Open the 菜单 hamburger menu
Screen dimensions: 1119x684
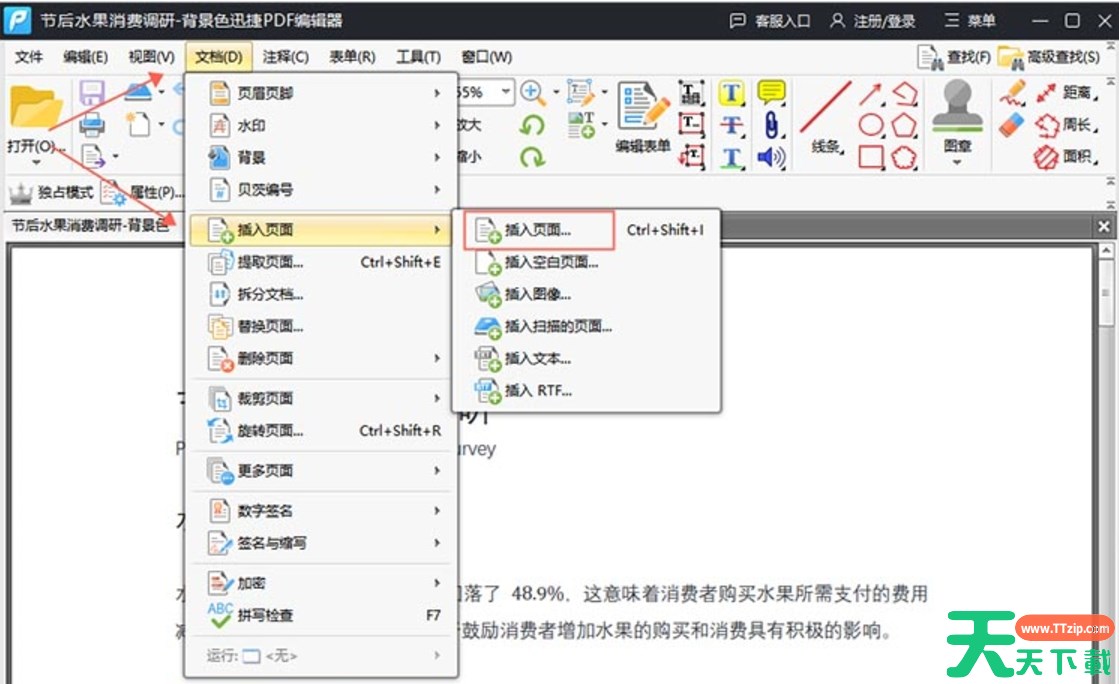point(970,21)
